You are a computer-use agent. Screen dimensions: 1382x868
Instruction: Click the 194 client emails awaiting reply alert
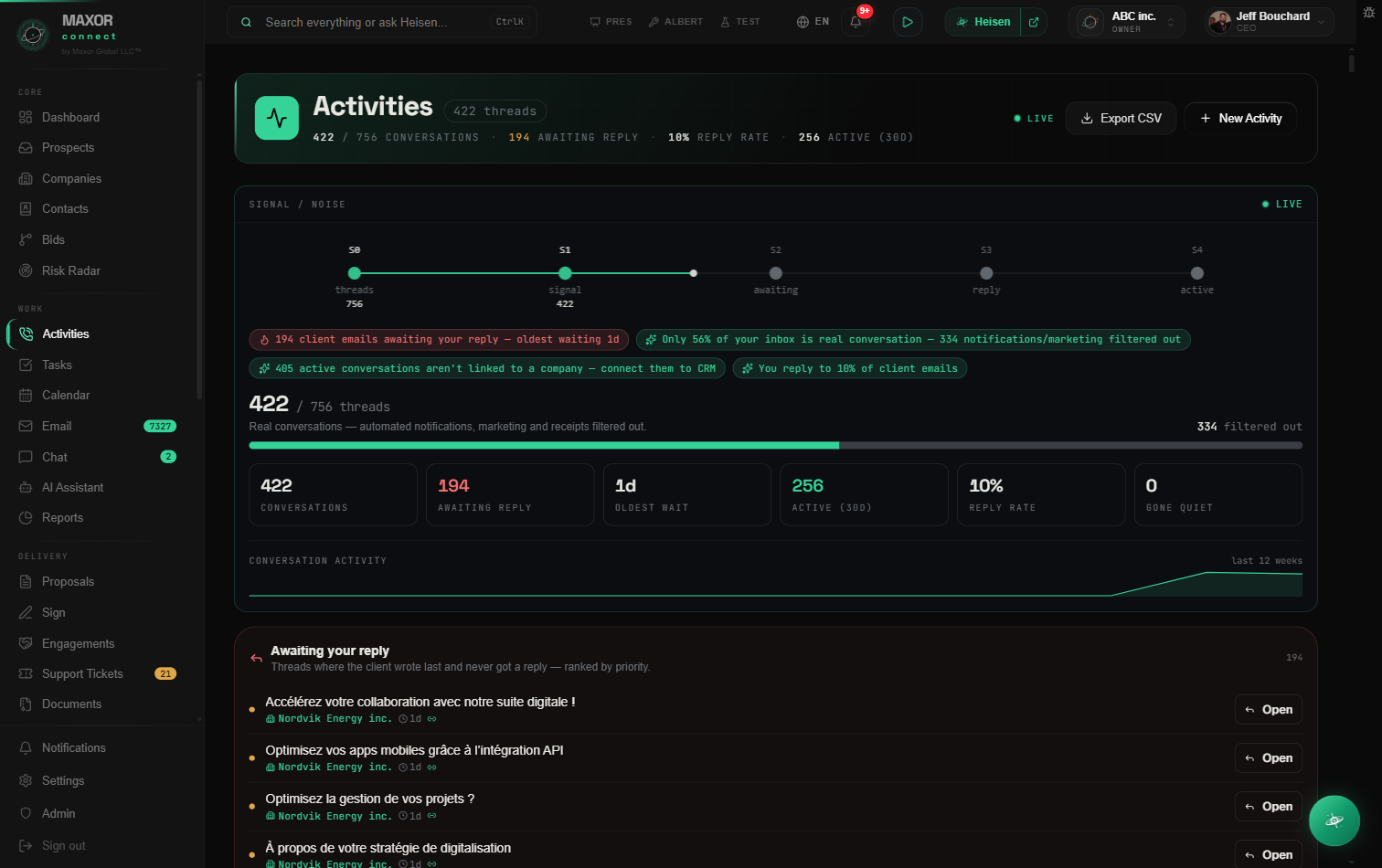440,339
